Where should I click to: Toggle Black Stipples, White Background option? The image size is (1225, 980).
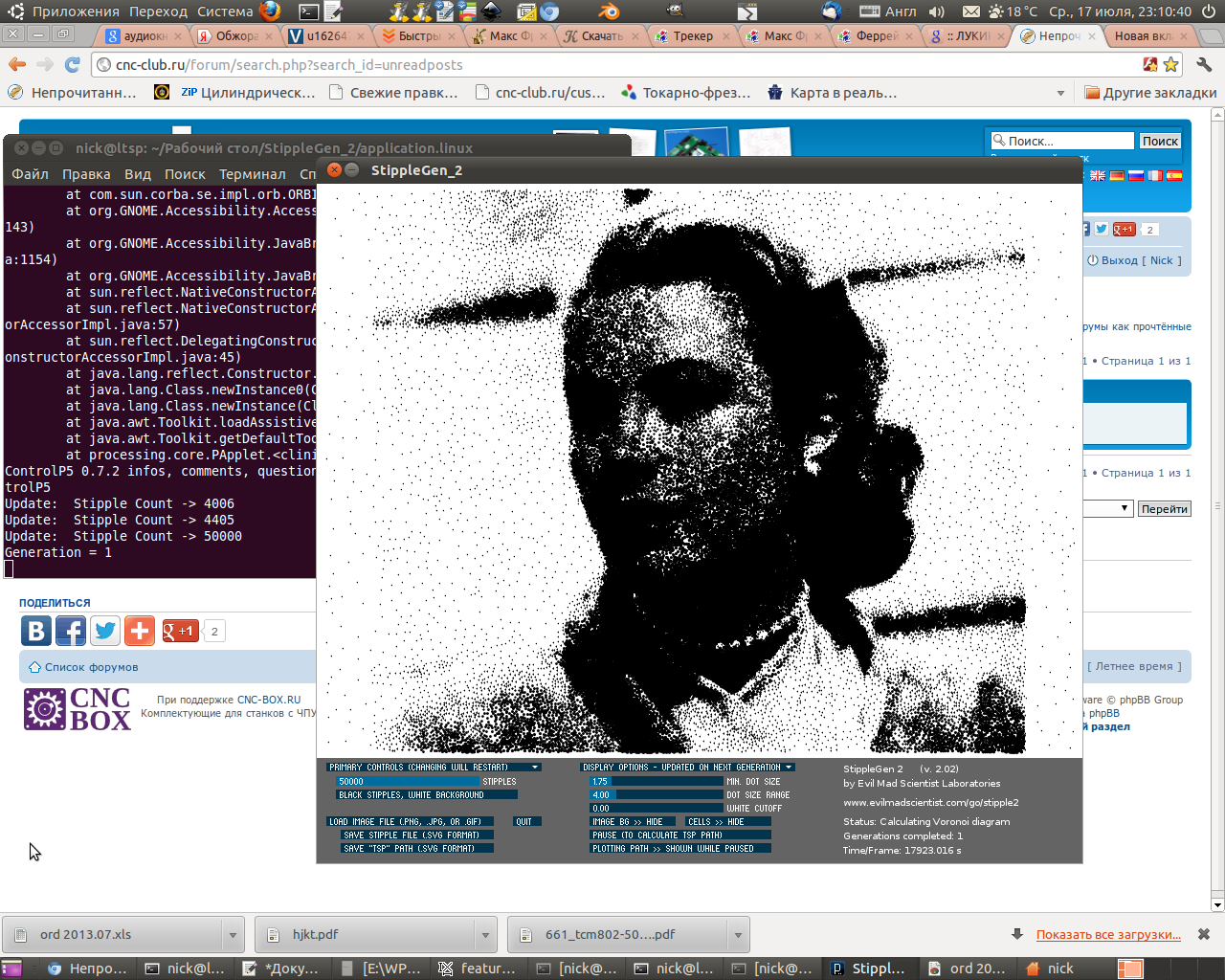tap(427, 795)
